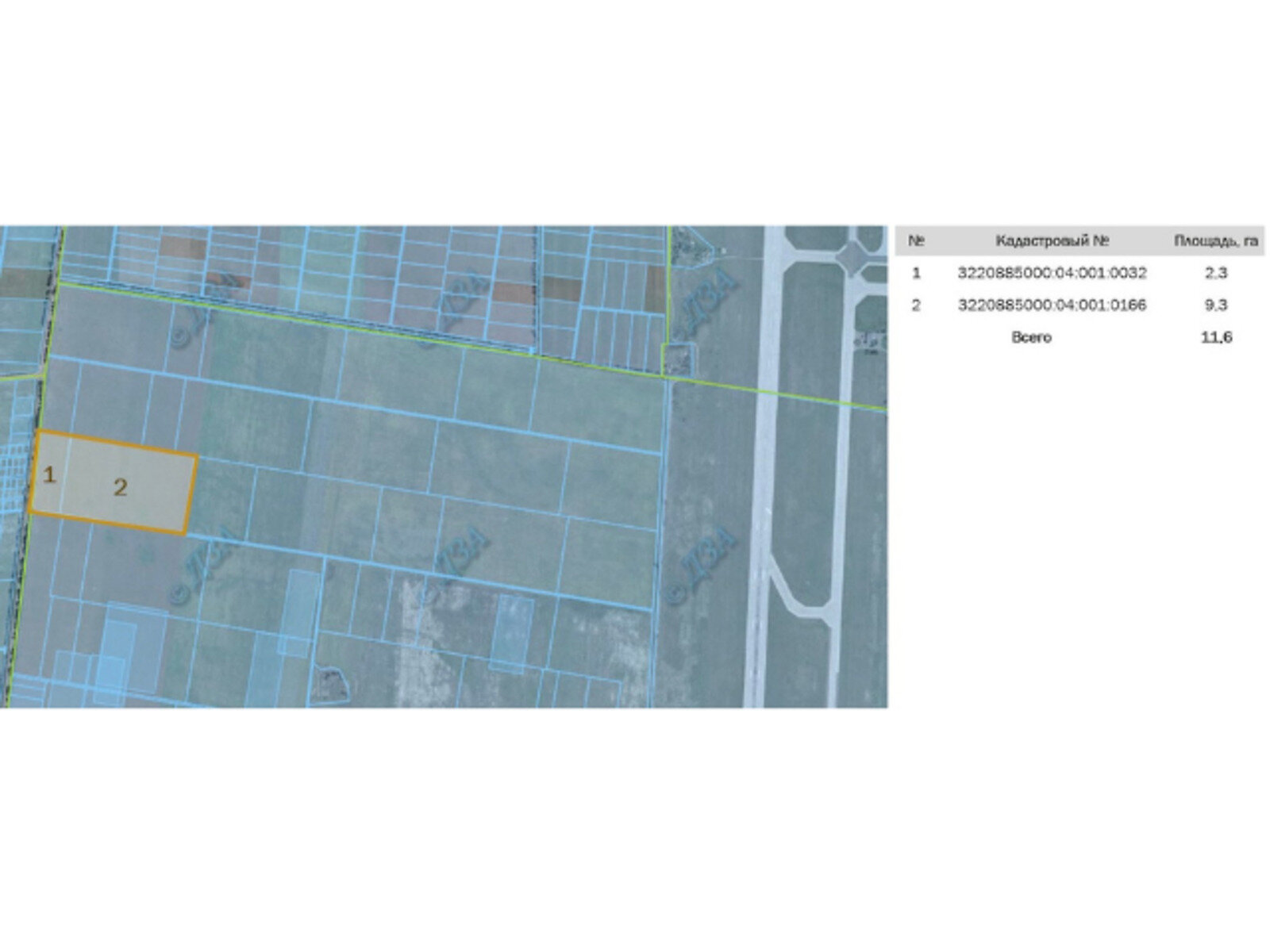Click the 'Кадастровый №' column header
1270x952 pixels.
click(1053, 241)
